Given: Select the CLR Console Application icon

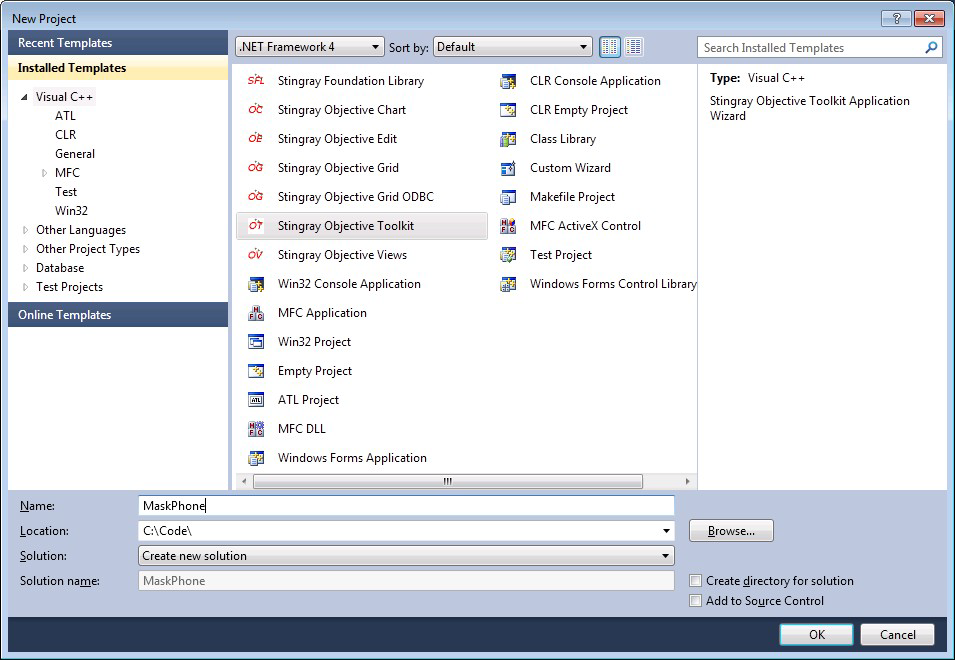Looking at the screenshot, I should (508, 81).
